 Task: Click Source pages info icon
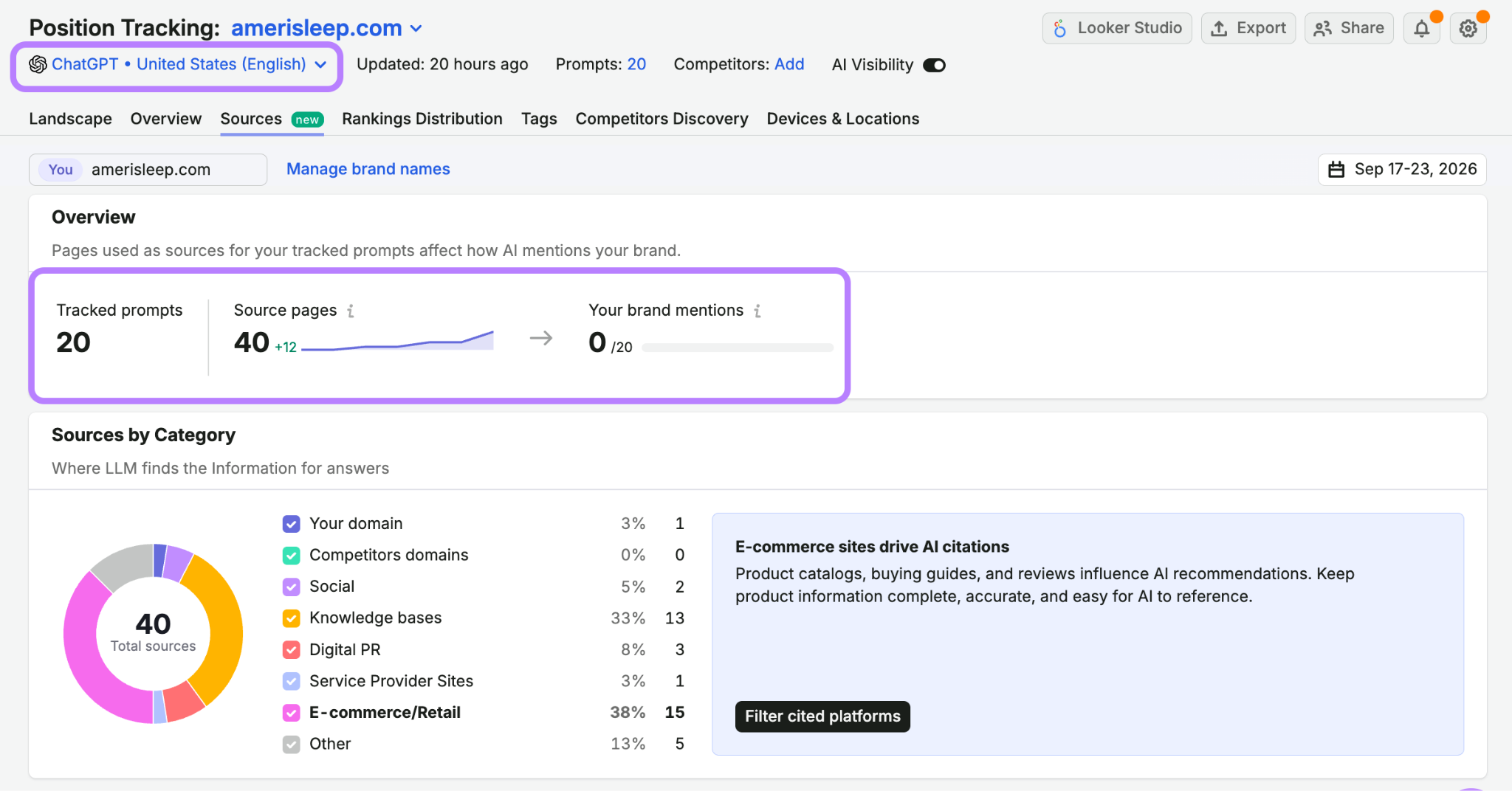click(x=351, y=311)
